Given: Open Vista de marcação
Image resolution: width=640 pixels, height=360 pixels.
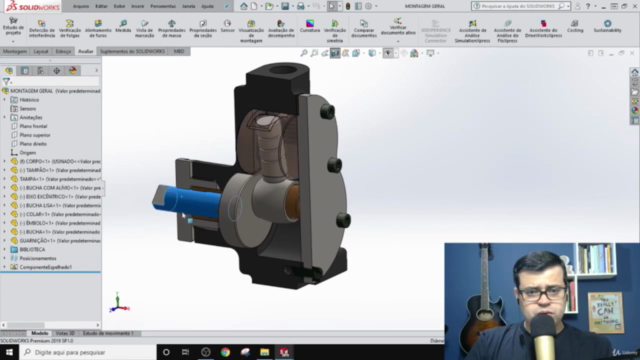Looking at the screenshot, I should coord(144,29).
